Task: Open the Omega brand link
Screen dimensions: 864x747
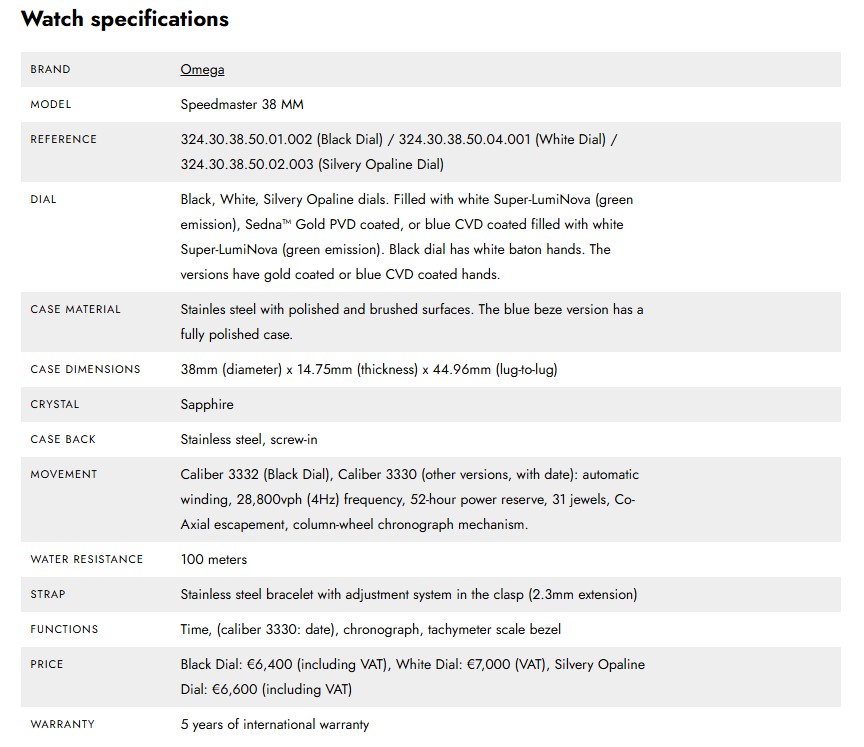Action: click(x=202, y=69)
